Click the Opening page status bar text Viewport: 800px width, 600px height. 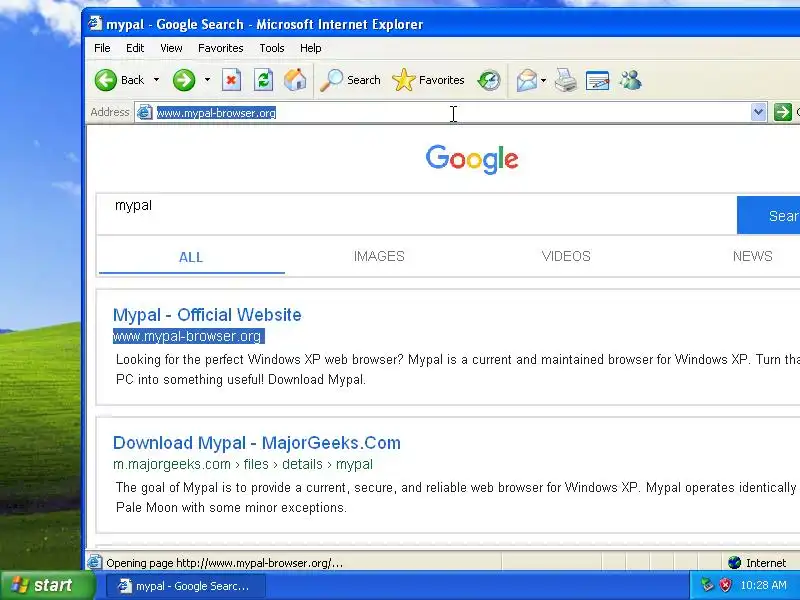224,563
